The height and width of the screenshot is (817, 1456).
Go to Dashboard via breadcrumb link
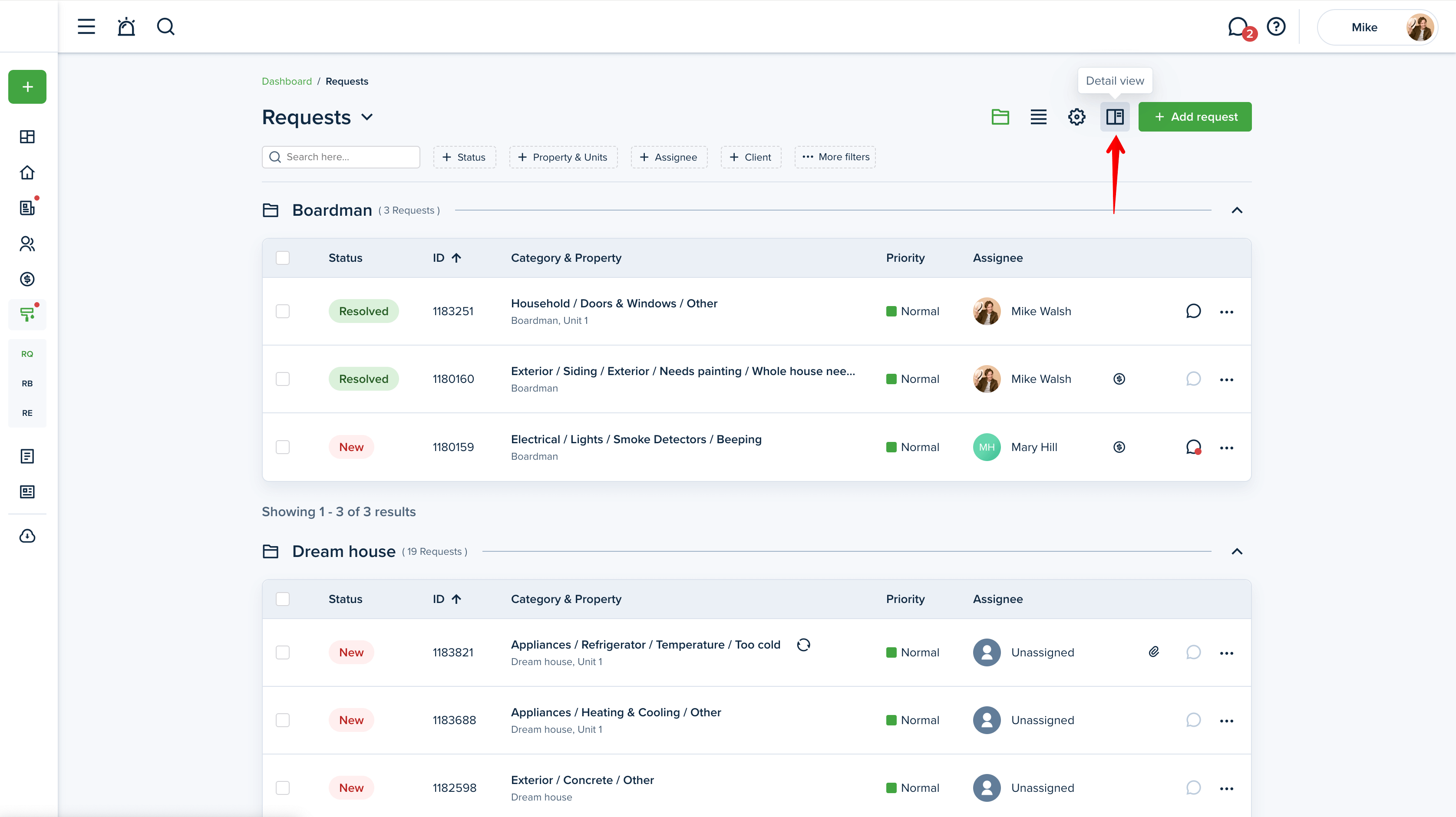pos(287,81)
